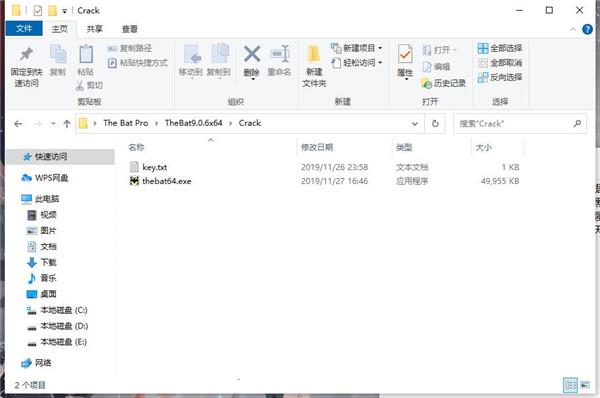Switch to the large icons view toggle
Viewport: 600px width, 398px height.
585,385
